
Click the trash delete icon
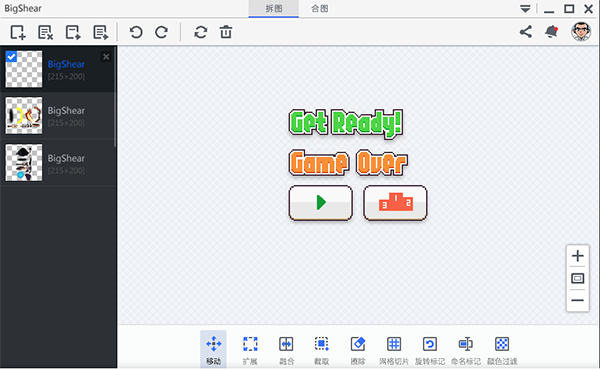coord(226,32)
